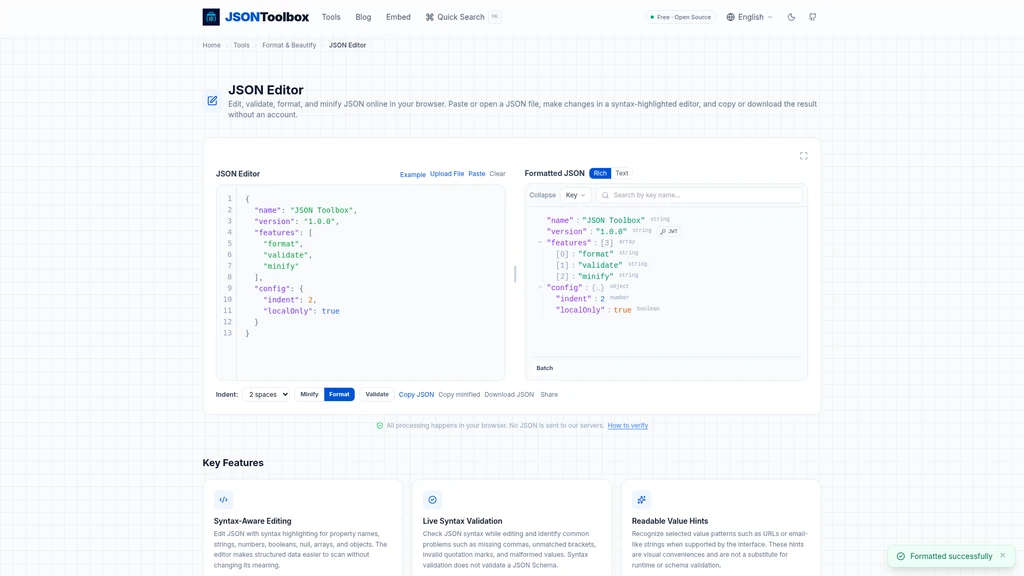Open the Key search-type dropdown
Screen dimensions: 1024x576
point(575,195)
